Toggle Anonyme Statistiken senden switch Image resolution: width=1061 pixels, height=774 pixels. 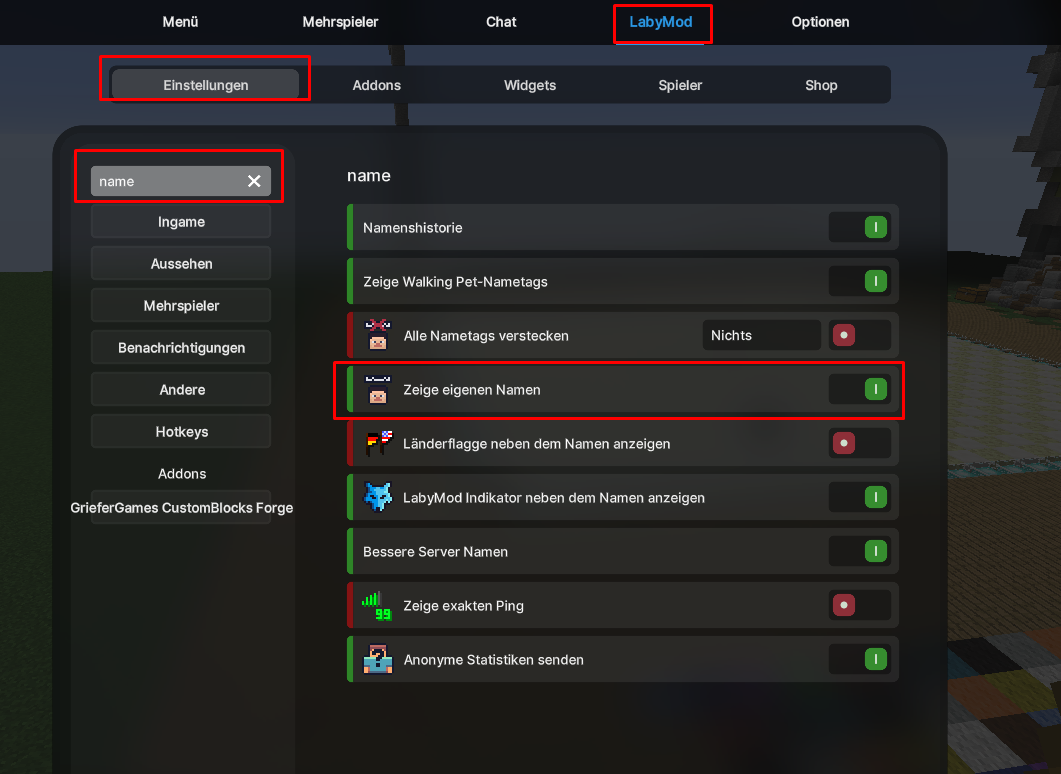tap(859, 660)
